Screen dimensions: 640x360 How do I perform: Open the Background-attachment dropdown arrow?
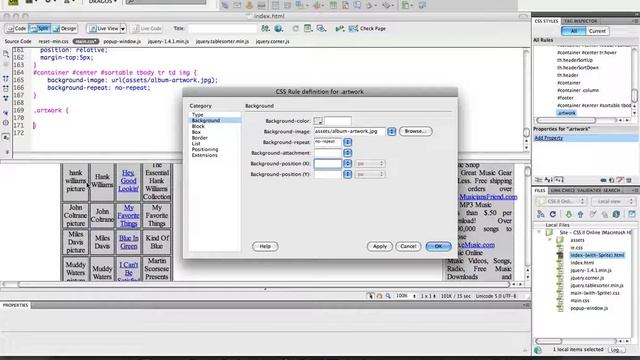[347, 153]
